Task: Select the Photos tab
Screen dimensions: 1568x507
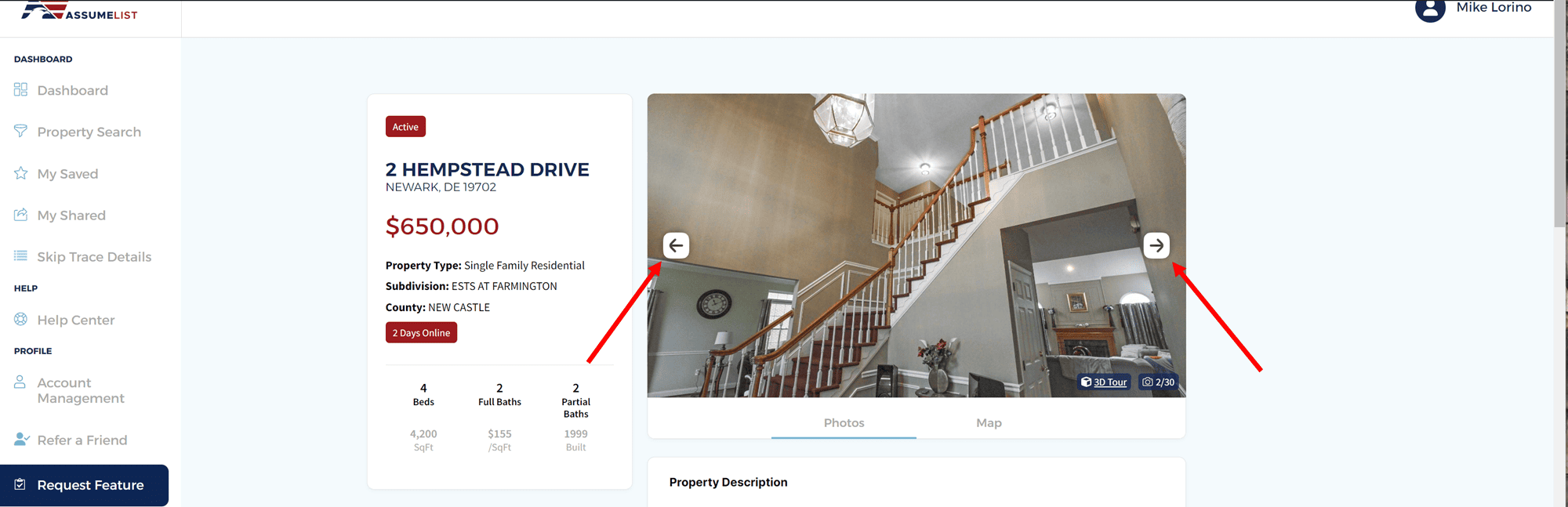Action: [x=844, y=422]
